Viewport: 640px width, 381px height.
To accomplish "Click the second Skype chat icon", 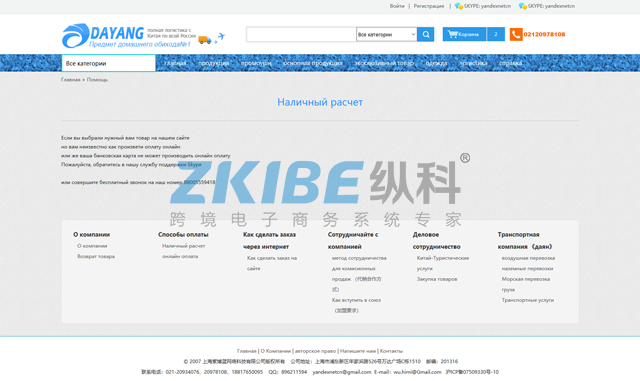I will coord(522,6).
